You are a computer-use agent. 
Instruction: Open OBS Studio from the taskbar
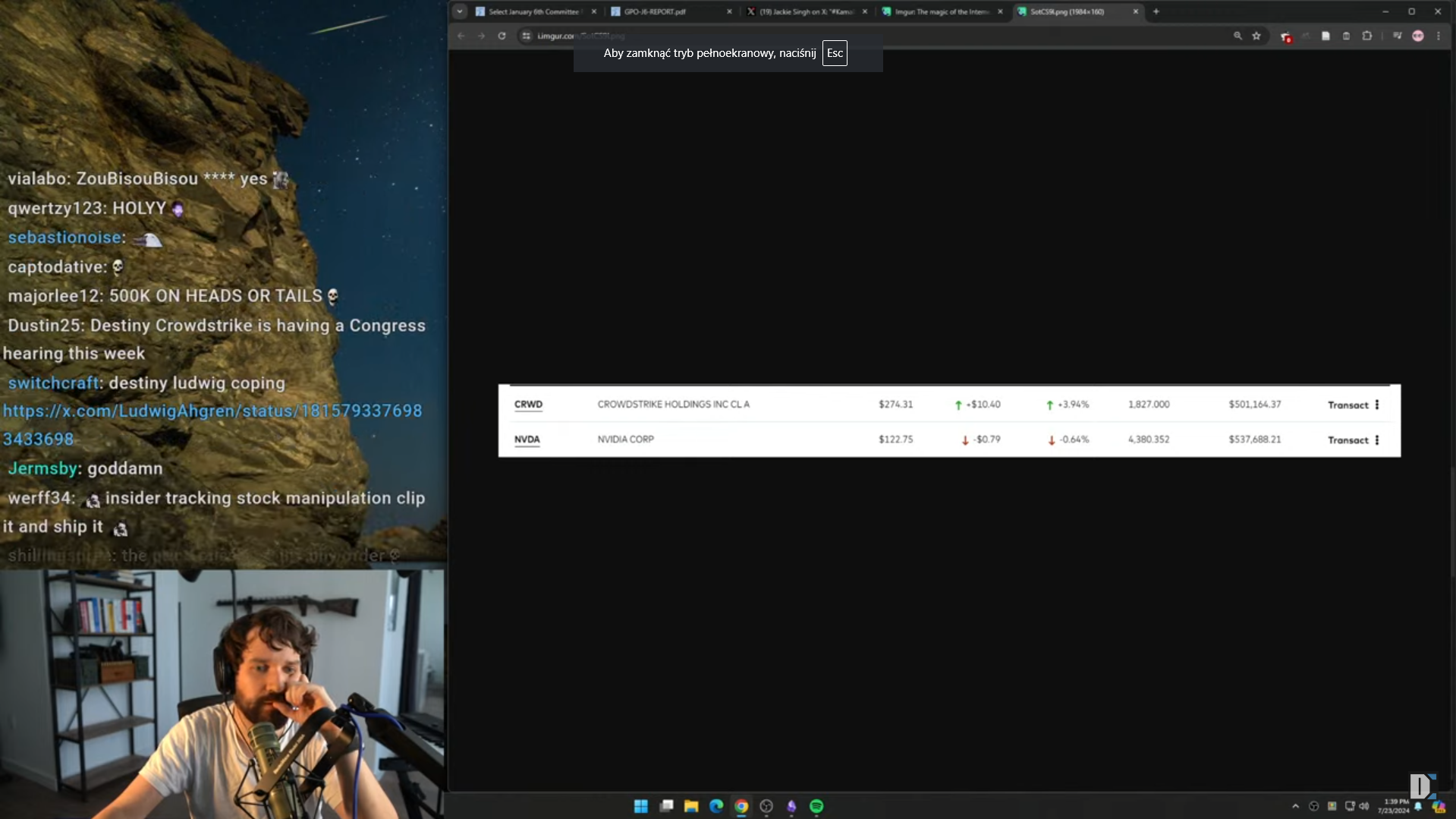(x=766, y=806)
